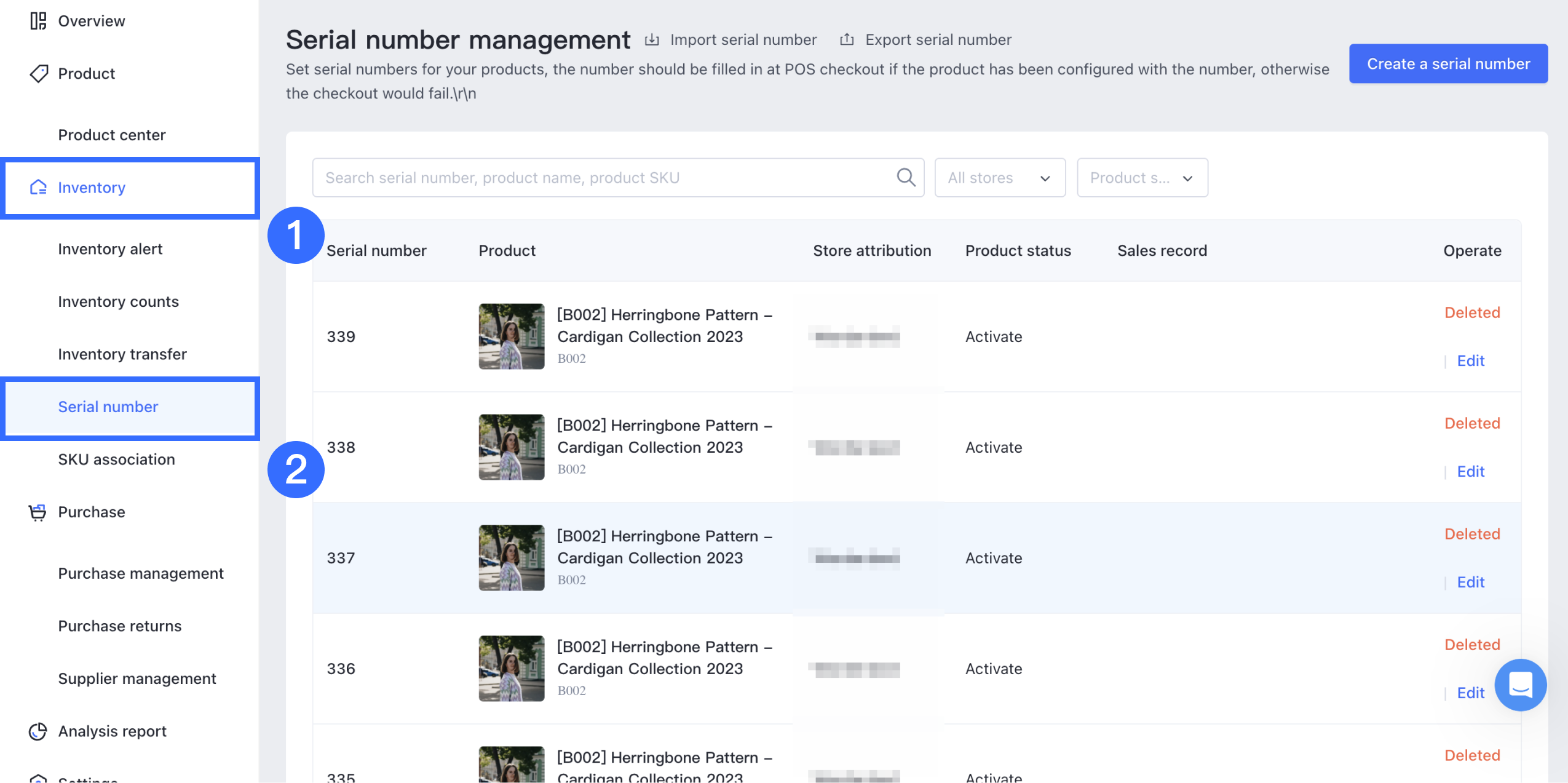Image resolution: width=1568 pixels, height=783 pixels.
Task: Click Deleted for serial number 338
Action: pos(1471,423)
